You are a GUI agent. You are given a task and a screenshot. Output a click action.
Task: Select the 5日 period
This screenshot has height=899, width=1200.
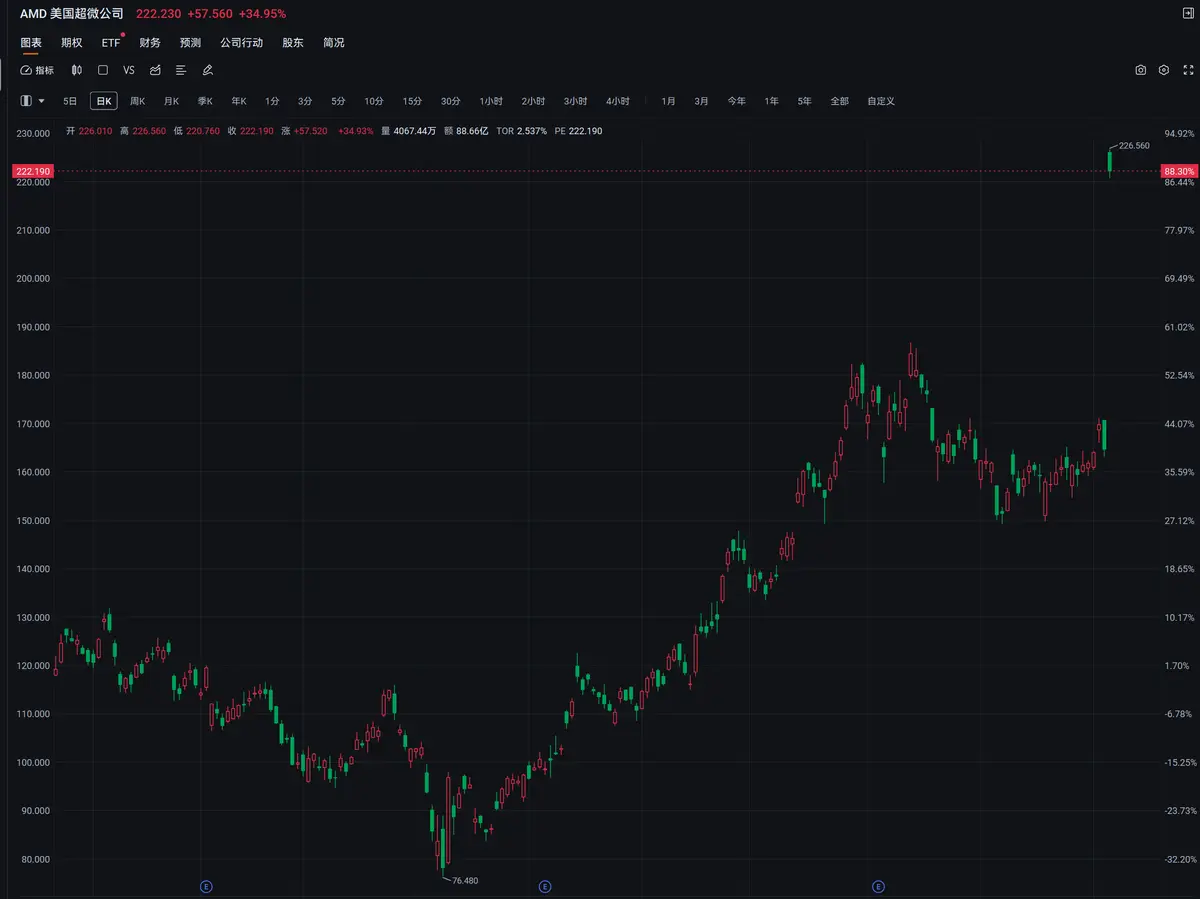point(70,101)
